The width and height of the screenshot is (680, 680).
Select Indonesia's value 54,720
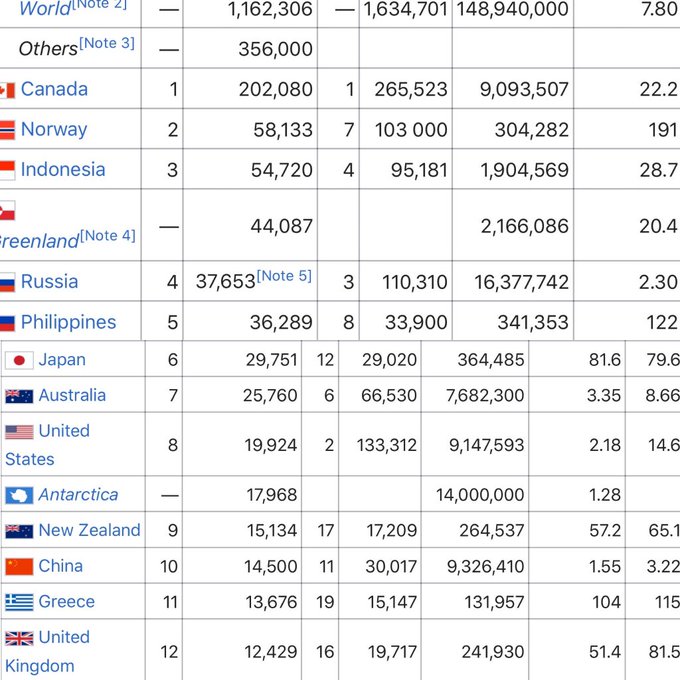[281, 170]
